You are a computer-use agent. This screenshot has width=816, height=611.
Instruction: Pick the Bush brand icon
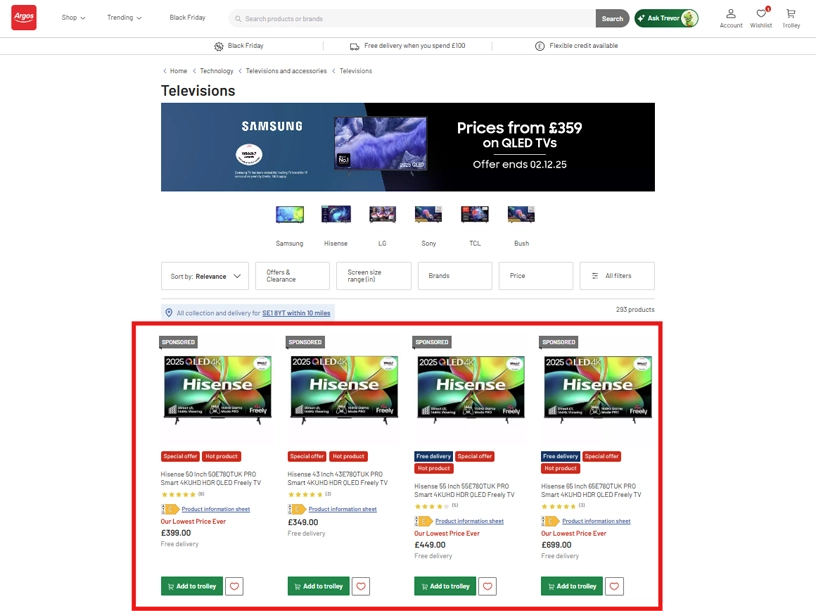click(521, 216)
